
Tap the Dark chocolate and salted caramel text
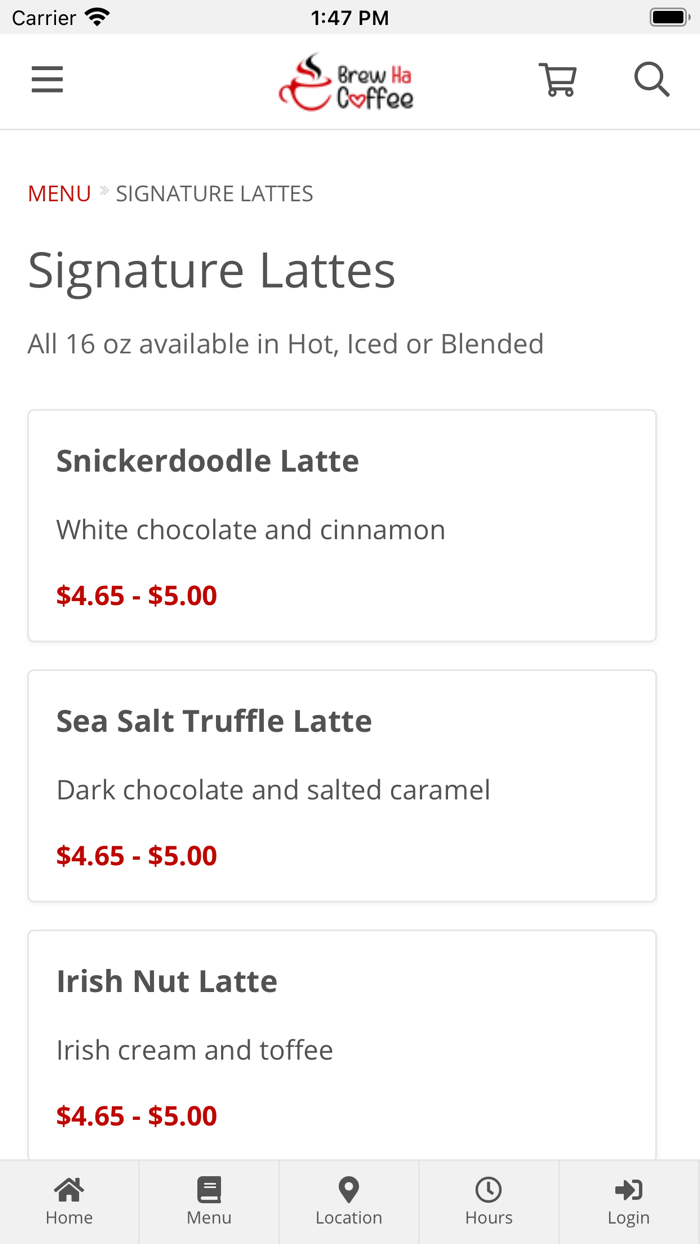[x=273, y=790]
